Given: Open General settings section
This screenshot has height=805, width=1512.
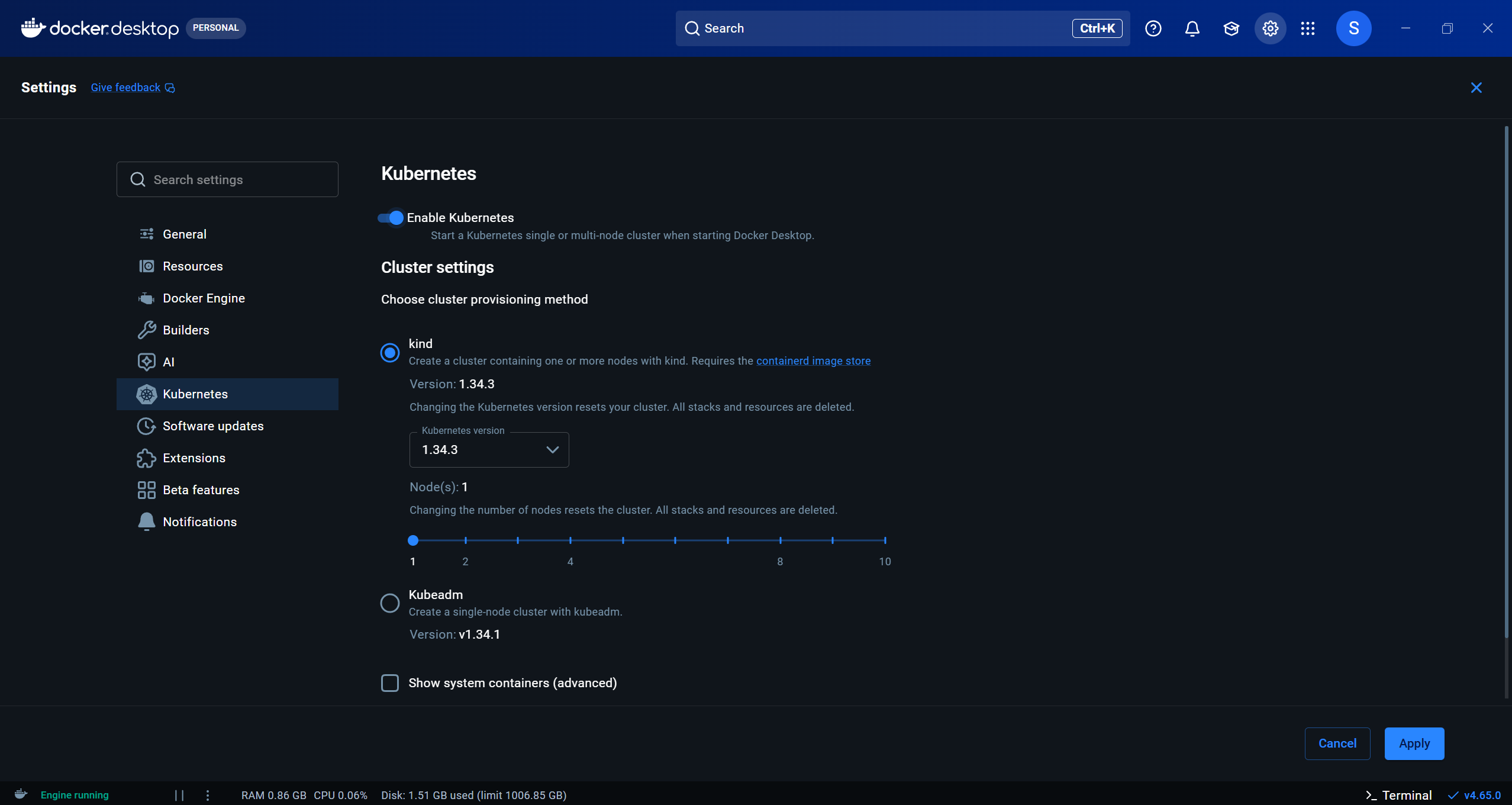Looking at the screenshot, I should point(227,234).
